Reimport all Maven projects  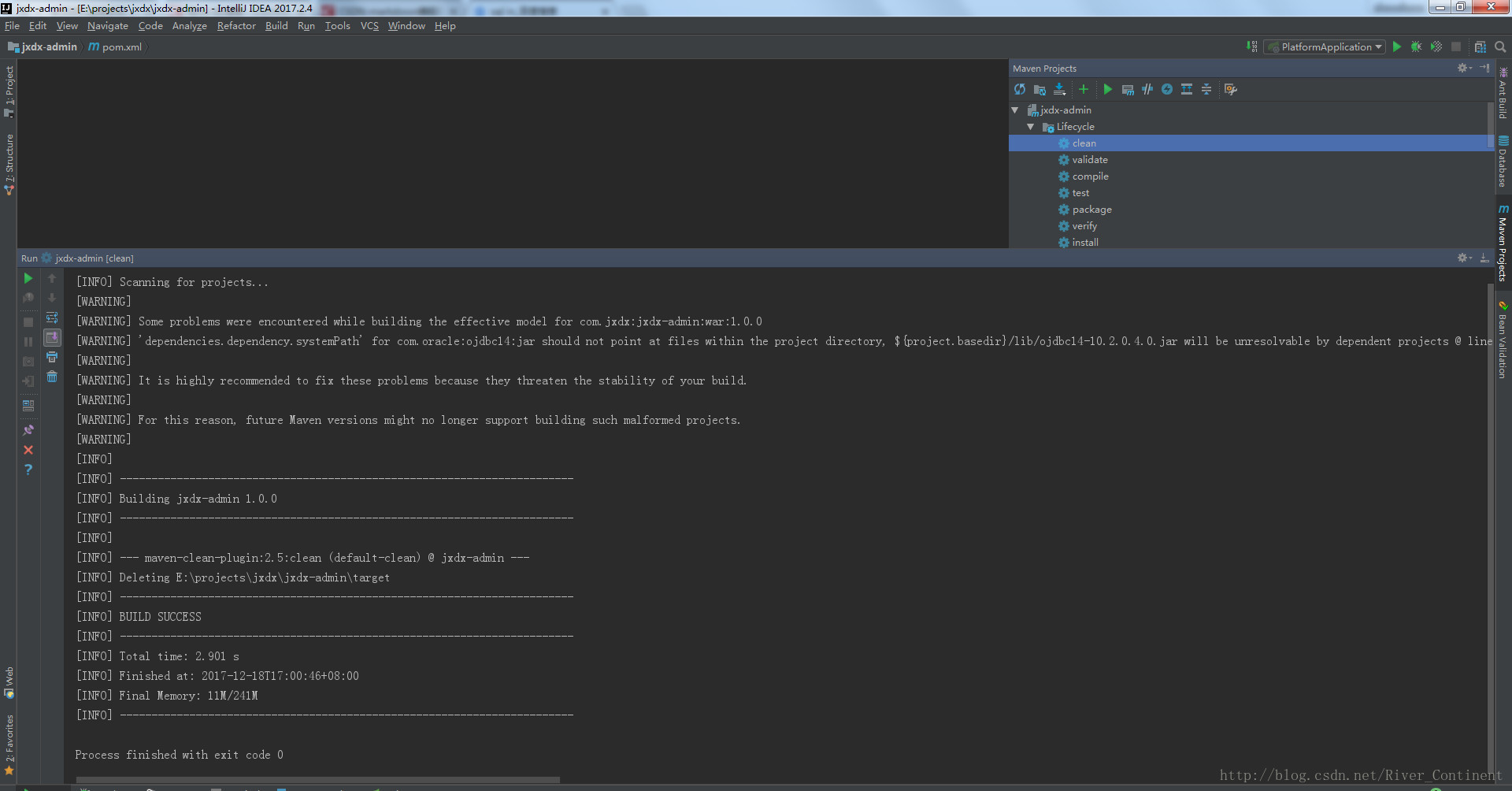click(x=1020, y=90)
